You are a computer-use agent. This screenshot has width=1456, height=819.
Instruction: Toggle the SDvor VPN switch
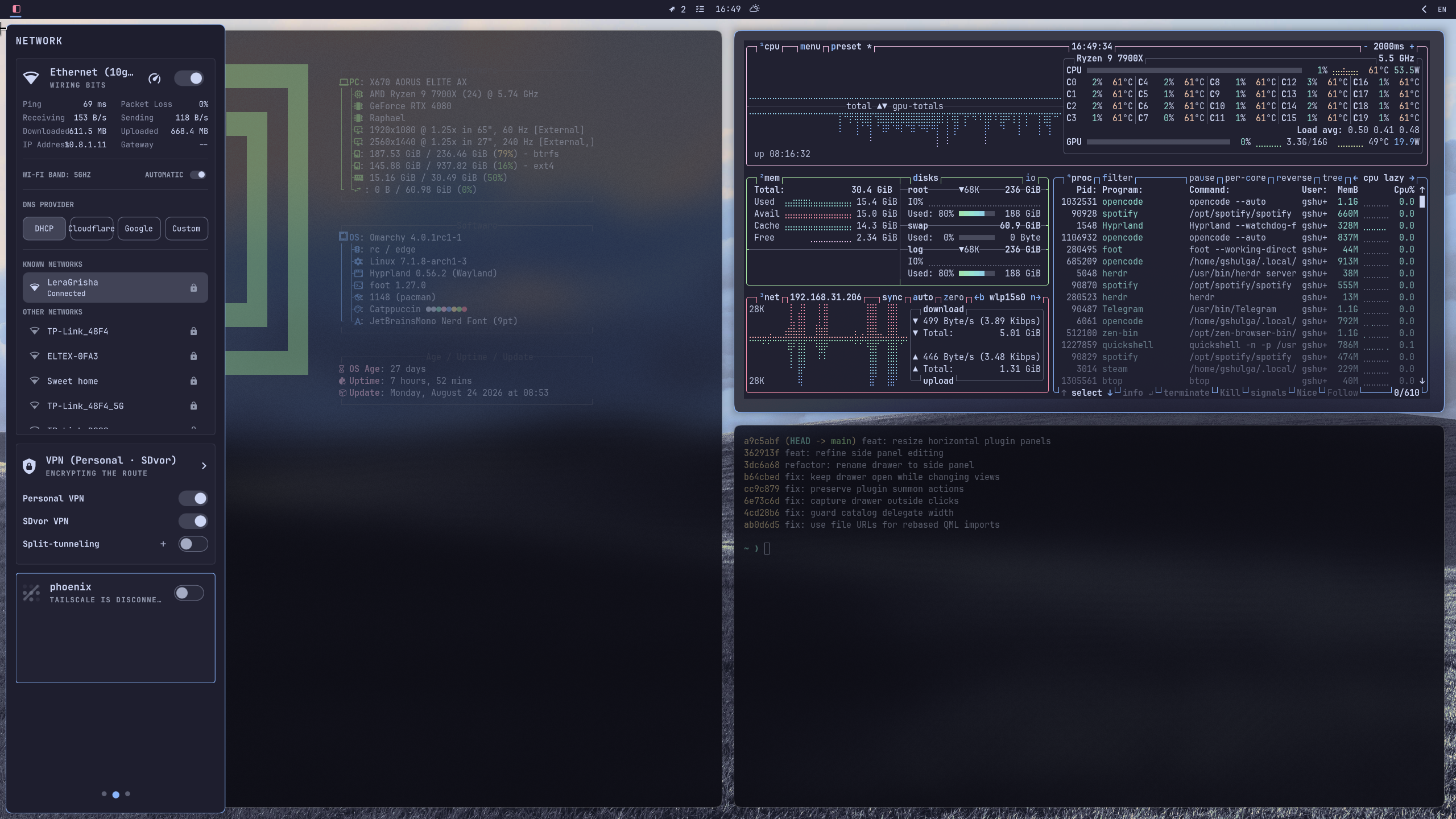pyautogui.click(x=193, y=521)
